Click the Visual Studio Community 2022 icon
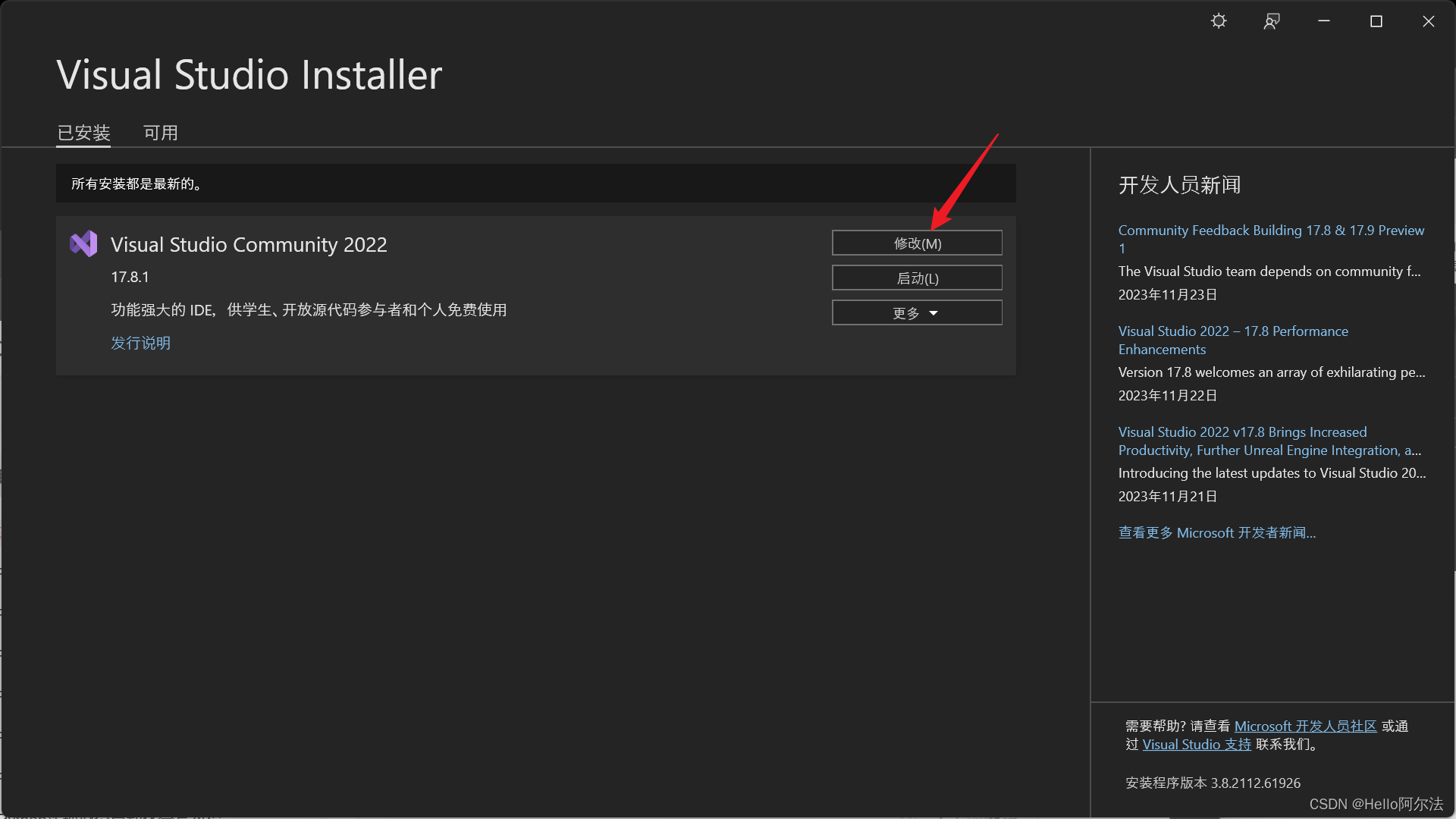 [82, 244]
